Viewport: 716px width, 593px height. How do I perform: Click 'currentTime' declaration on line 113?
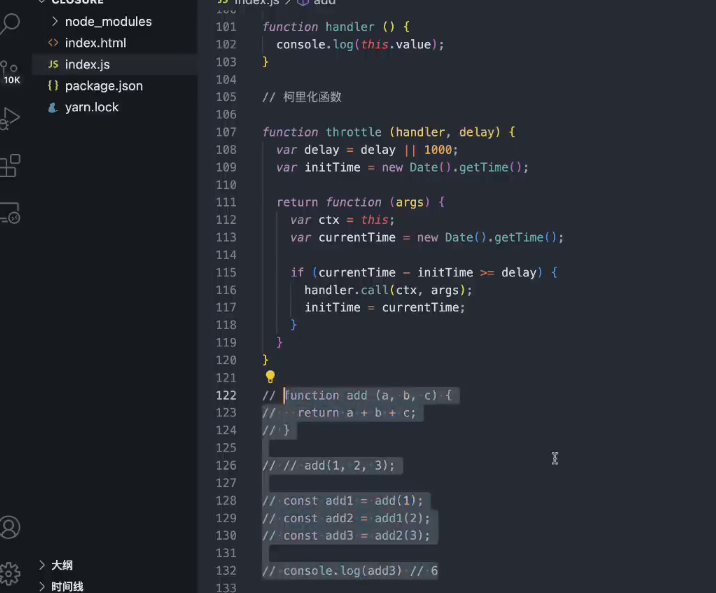[357, 238]
